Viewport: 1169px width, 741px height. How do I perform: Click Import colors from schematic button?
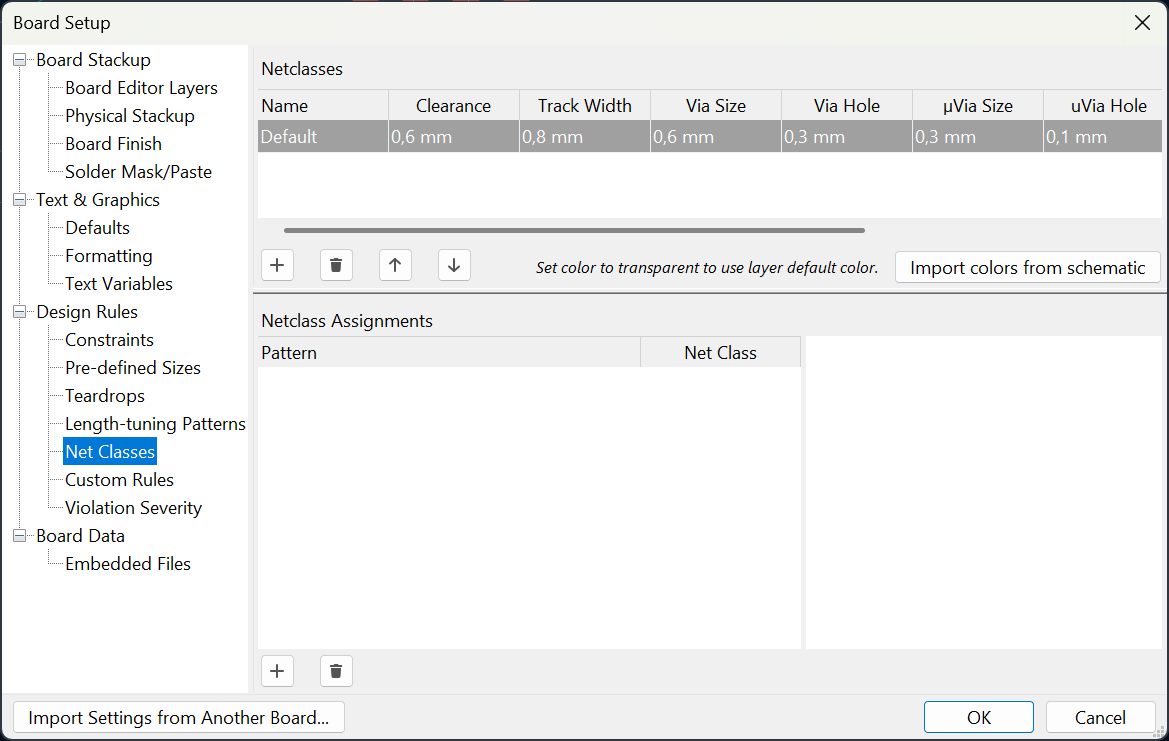[1027, 268]
